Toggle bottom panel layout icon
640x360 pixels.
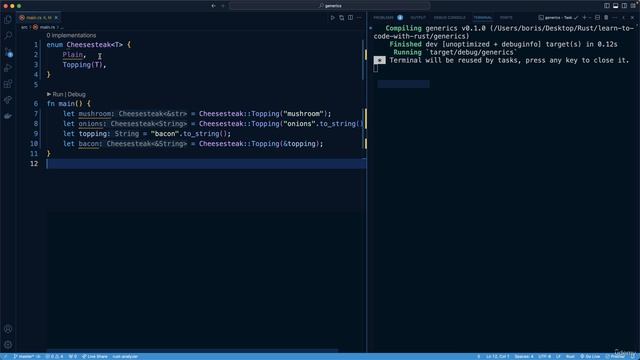click(616, 6)
